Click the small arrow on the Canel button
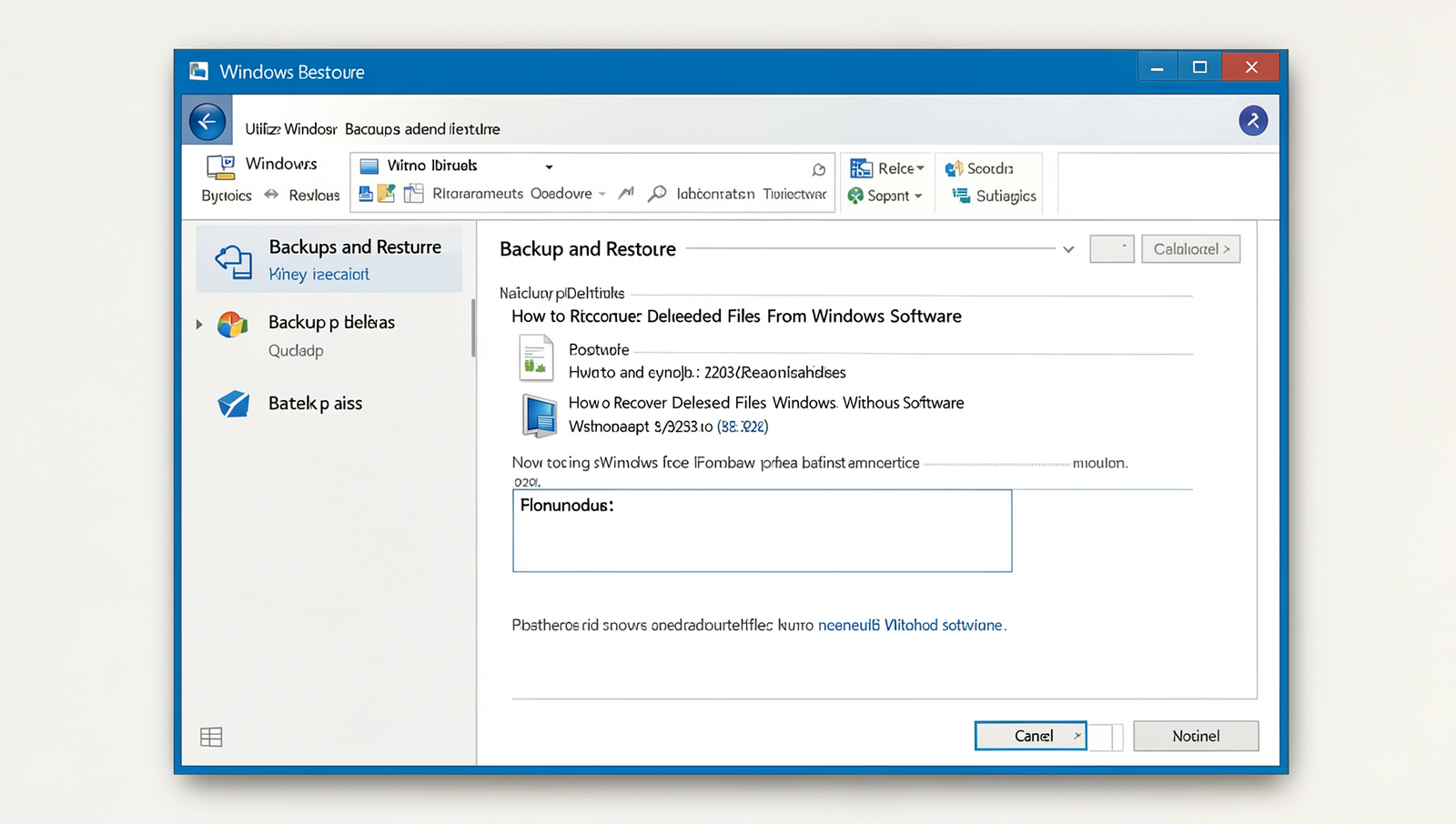This screenshot has width=1456, height=824. [x=1077, y=736]
